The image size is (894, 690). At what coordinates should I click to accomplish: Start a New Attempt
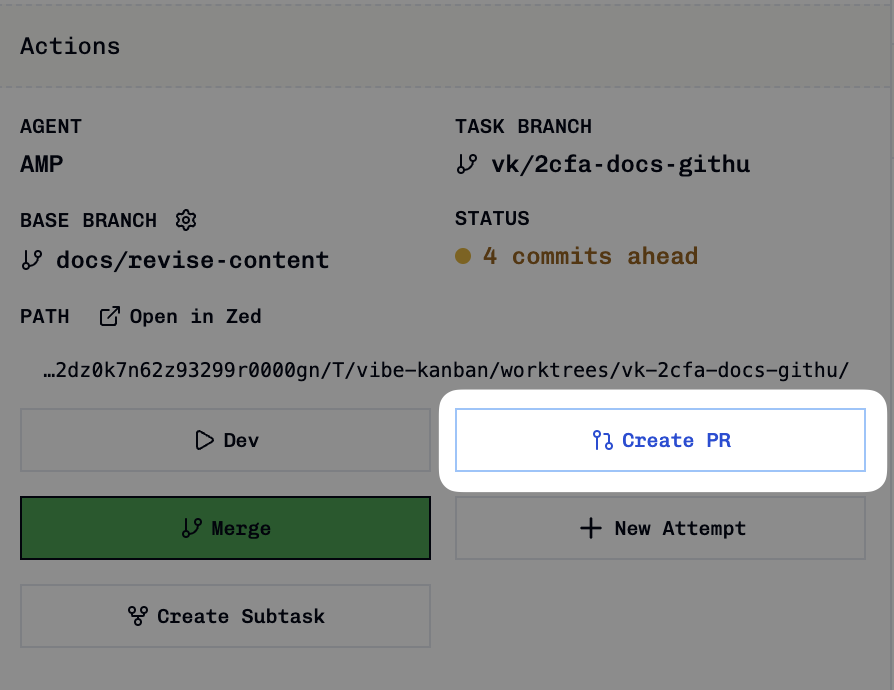660,528
